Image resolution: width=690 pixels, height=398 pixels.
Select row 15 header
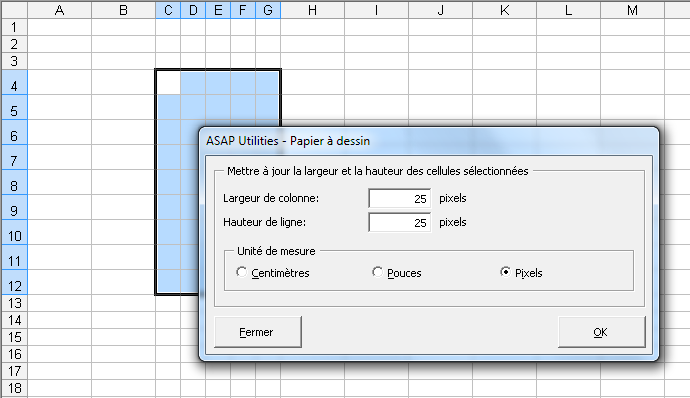point(15,337)
